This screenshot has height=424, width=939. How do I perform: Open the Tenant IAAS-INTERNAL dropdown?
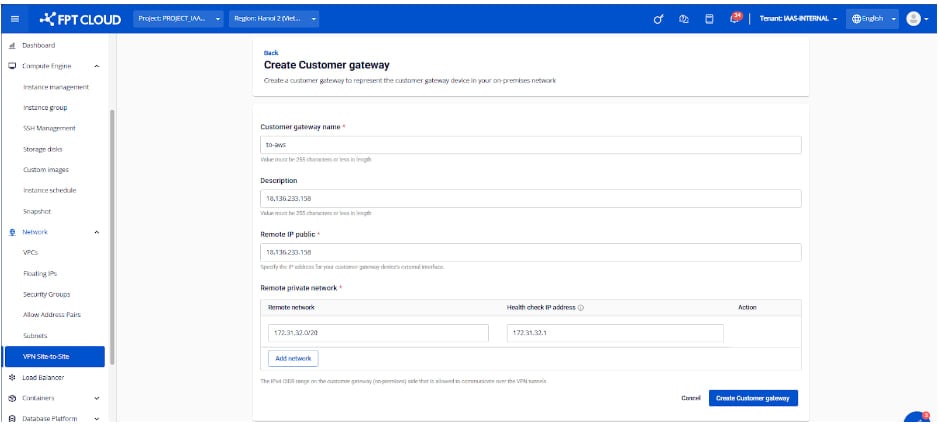[797, 18]
